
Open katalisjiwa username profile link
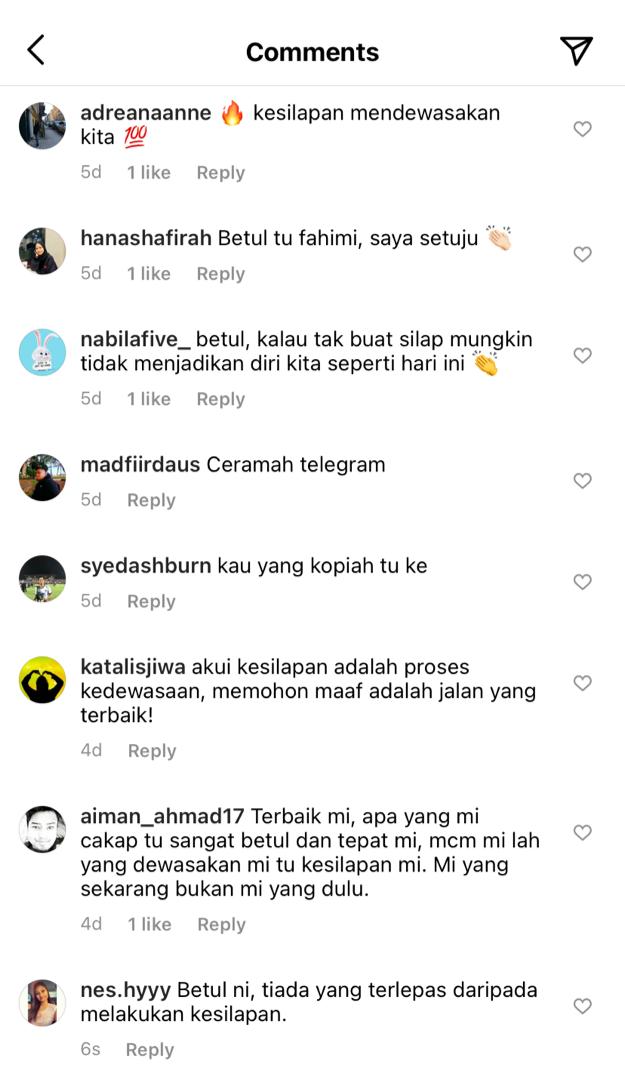[x=132, y=667]
